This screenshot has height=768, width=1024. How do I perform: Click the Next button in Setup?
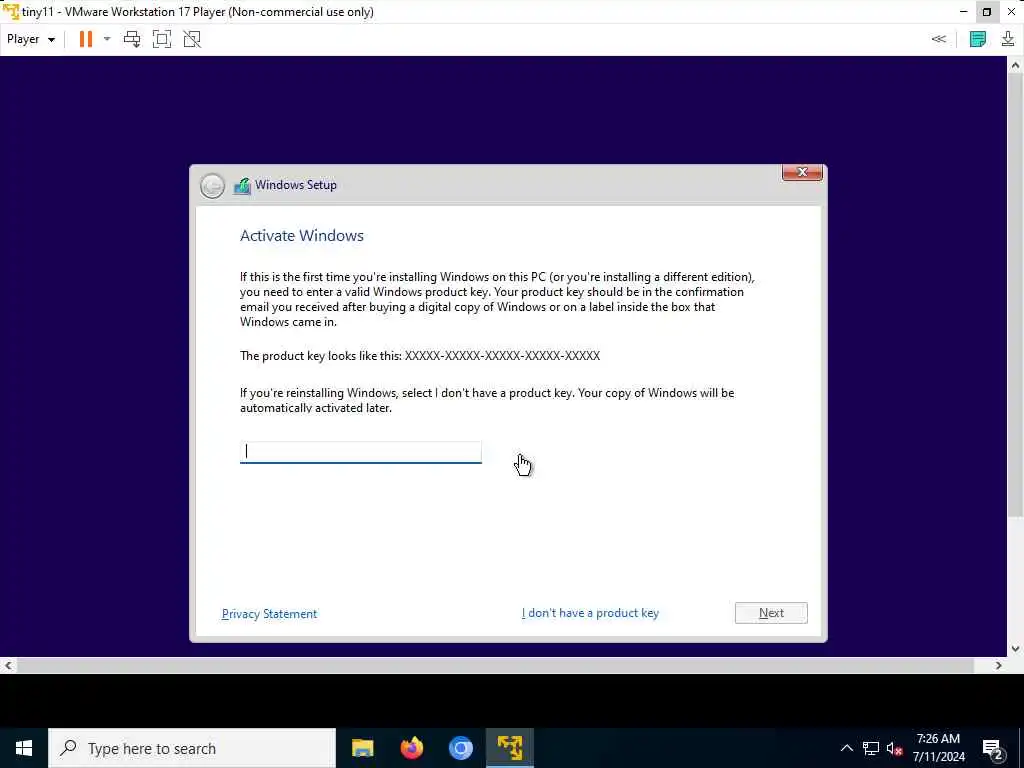[x=771, y=613]
